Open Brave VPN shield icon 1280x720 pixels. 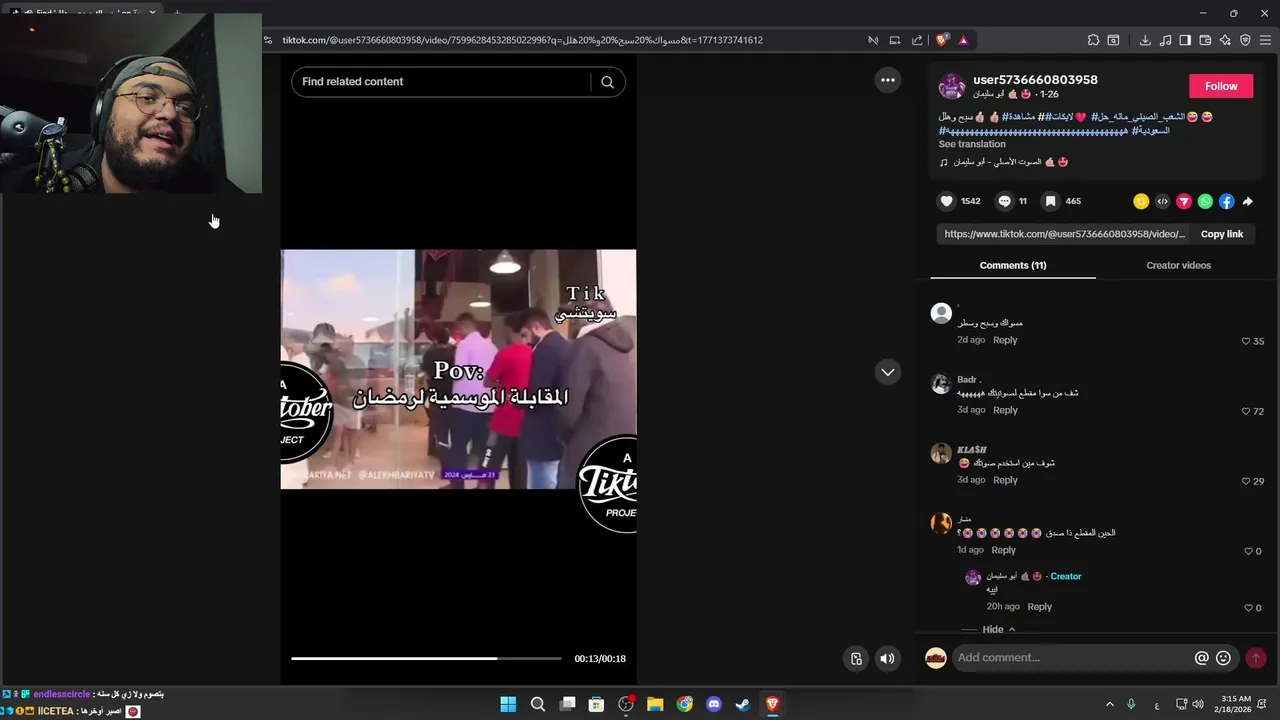click(1245, 40)
